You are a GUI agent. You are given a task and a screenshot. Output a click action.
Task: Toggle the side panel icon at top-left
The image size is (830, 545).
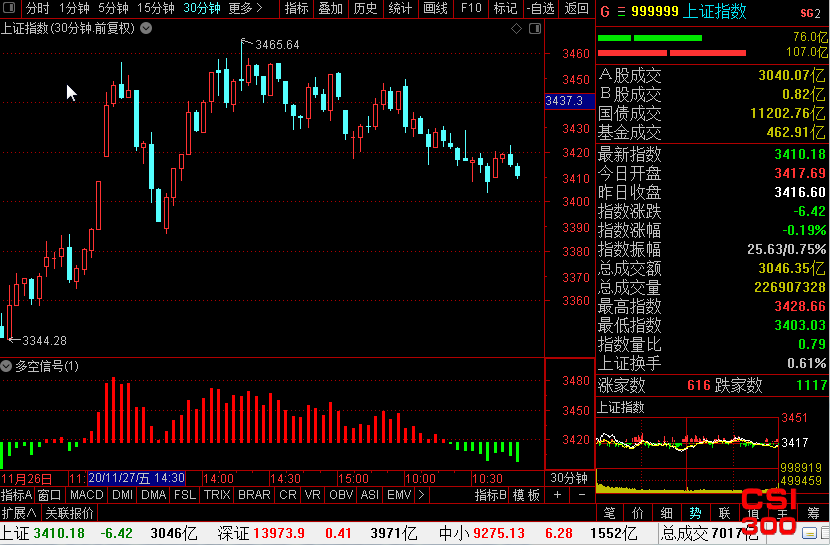click(9, 8)
